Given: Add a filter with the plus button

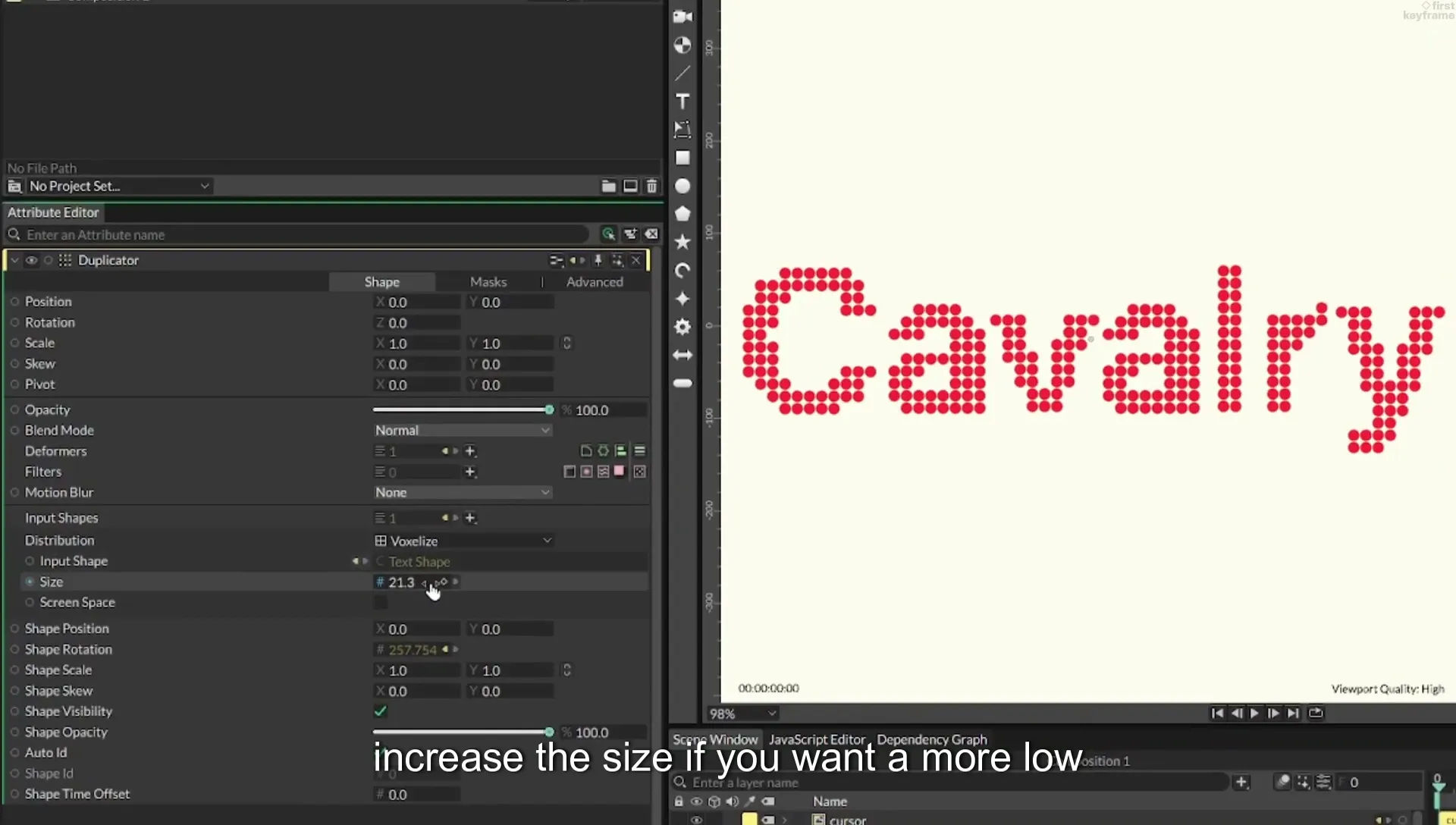Looking at the screenshot, I should coord(470,472).
